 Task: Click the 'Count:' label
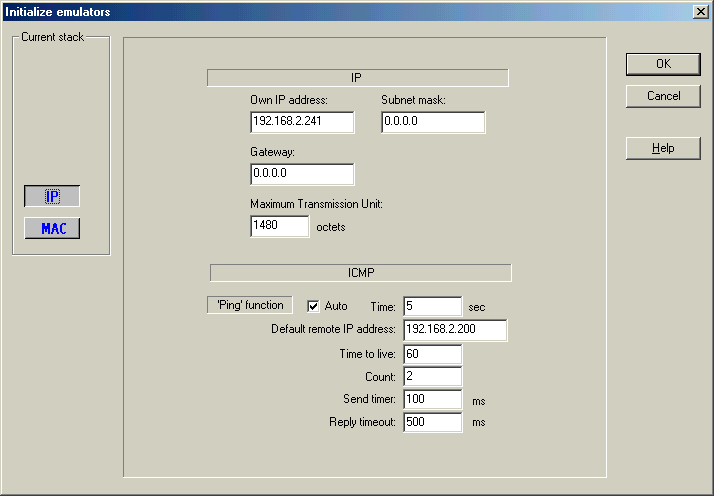pos(380,377)
